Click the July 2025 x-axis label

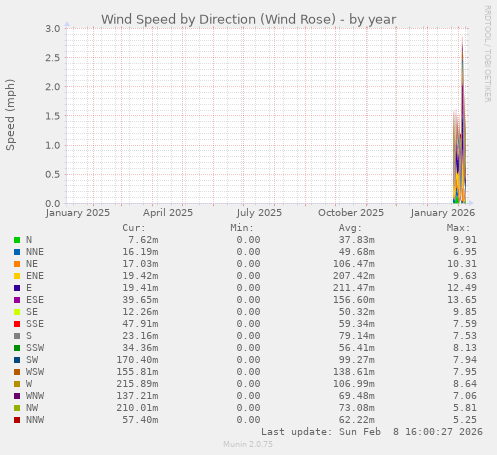259,213
